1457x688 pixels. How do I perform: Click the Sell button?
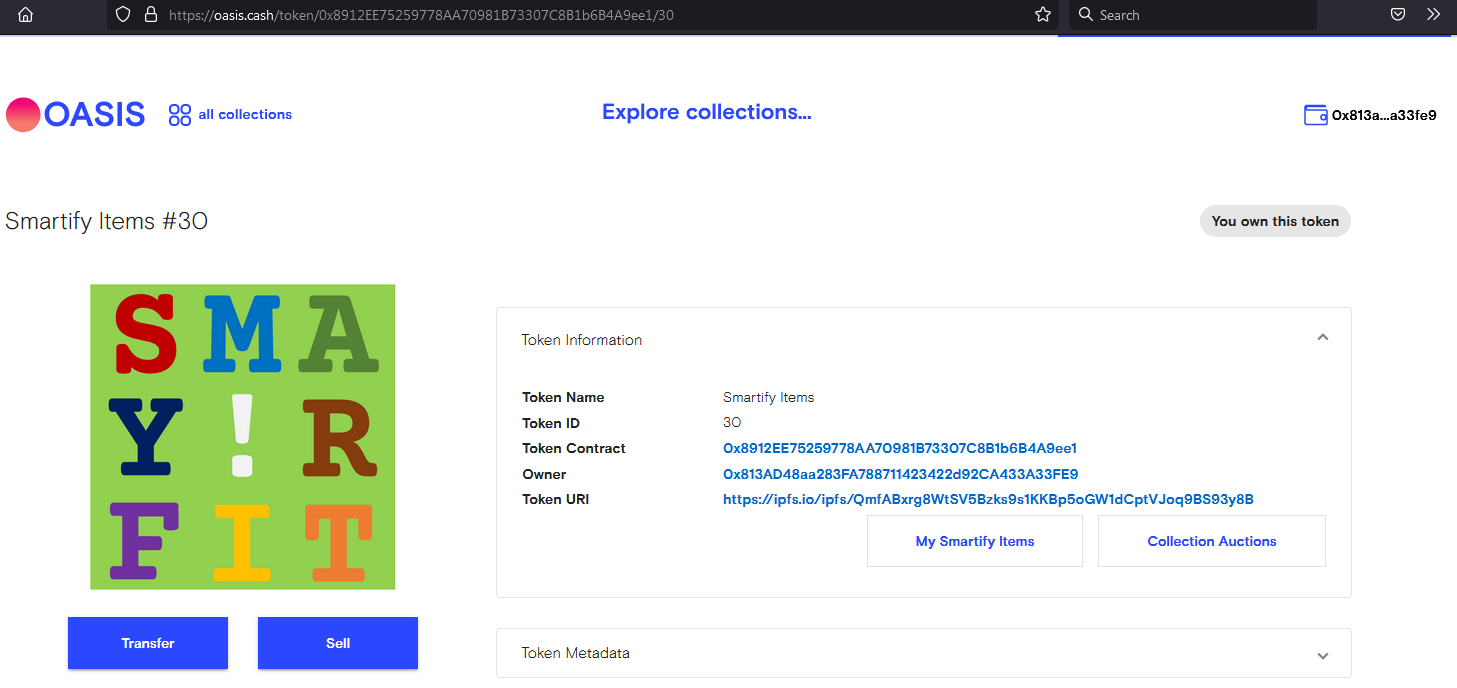pyautogui.click(x=338, y=643)
